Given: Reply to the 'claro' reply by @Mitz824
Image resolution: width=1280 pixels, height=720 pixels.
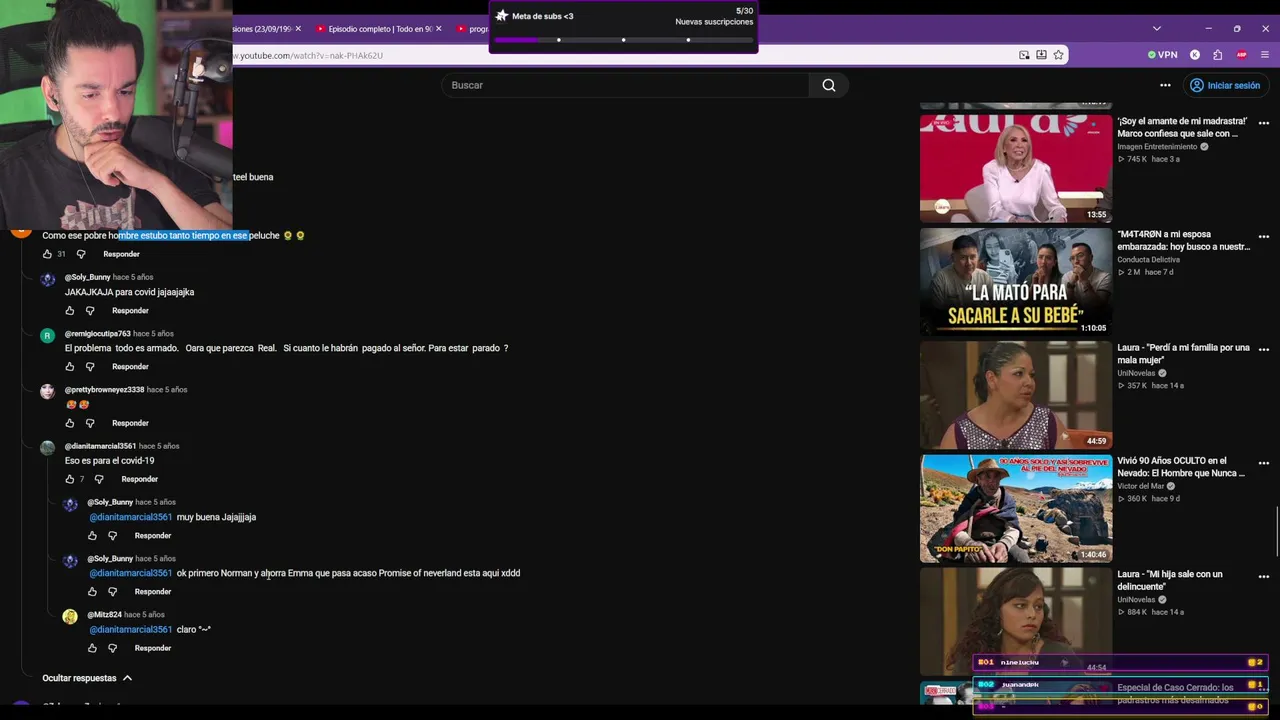Looking at the screenshot, I should click(x=153, y=648).
